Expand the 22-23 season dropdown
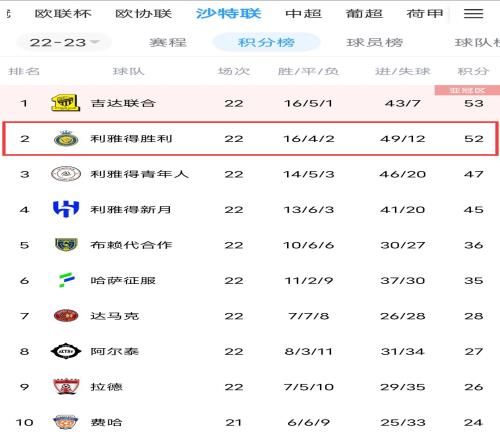 pos(64,42)
